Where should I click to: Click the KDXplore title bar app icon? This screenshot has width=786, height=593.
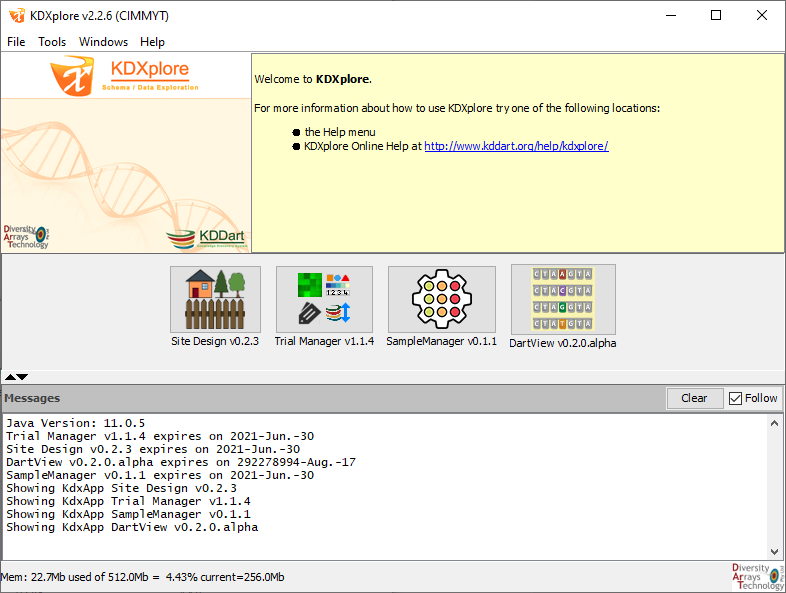click(x=17, y=16)
